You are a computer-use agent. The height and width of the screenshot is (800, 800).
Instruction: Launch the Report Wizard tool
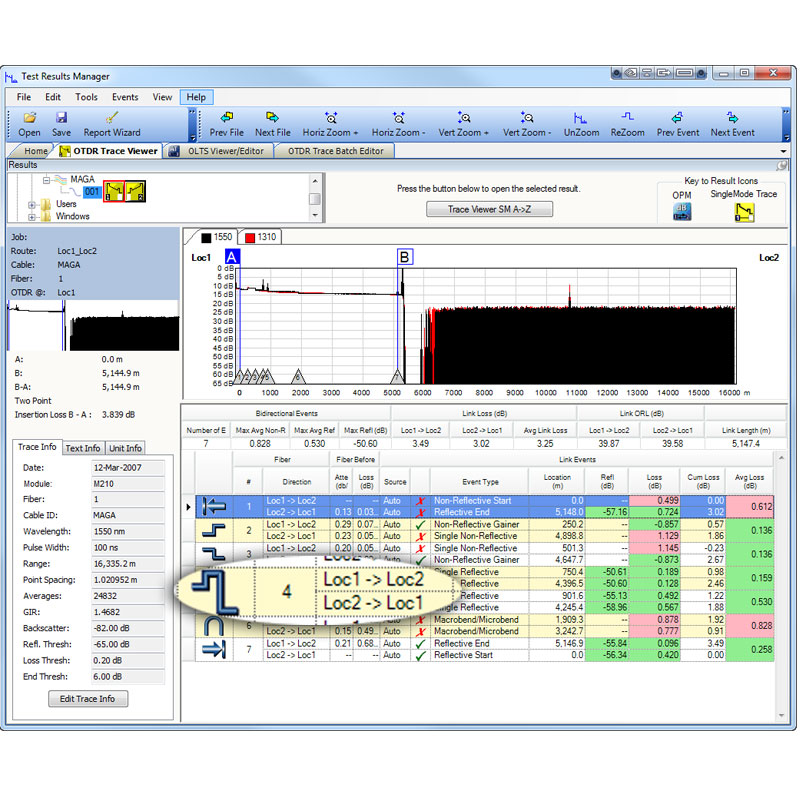point(111,118)
